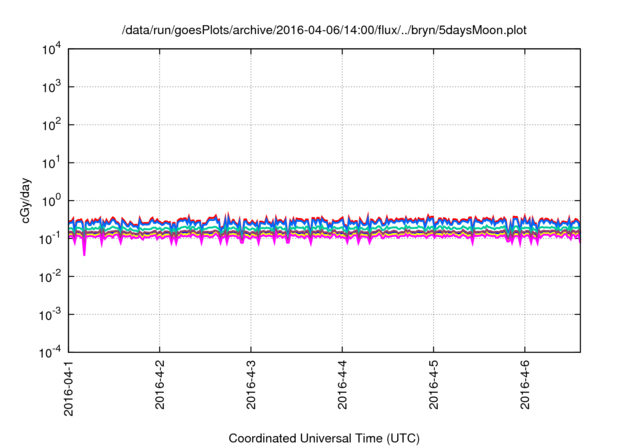This screenshot has height=448, width=640.
Task: Click the deepest magenta dip near 2016-04-1
Action: [x=84, y=252]
